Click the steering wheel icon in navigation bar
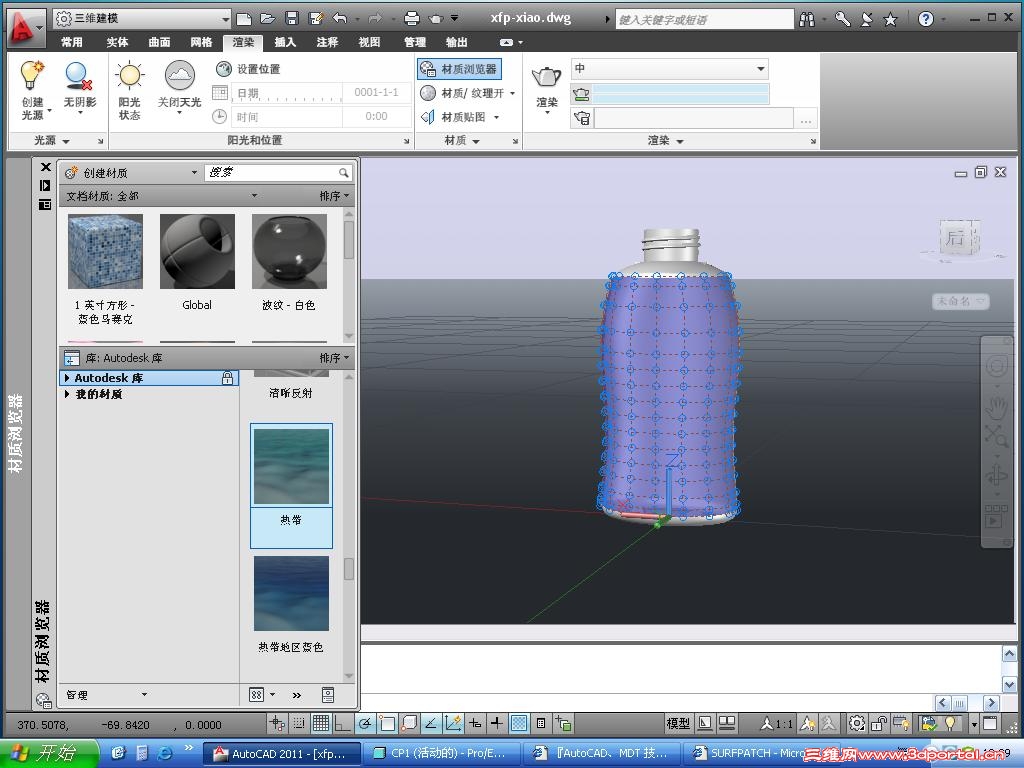This screenshot has width=1024, height=768. coord(997,365)
